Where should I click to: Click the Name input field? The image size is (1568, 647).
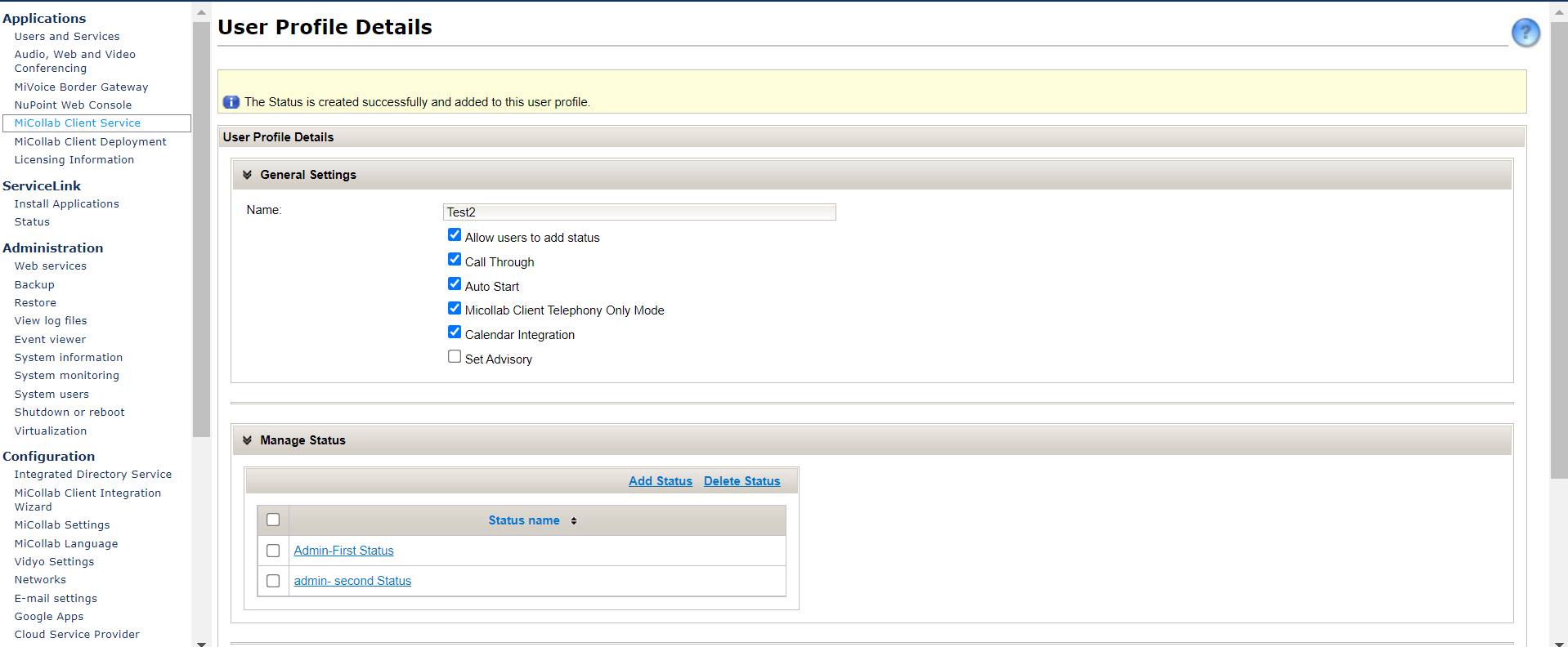click(x=638, y=212)
